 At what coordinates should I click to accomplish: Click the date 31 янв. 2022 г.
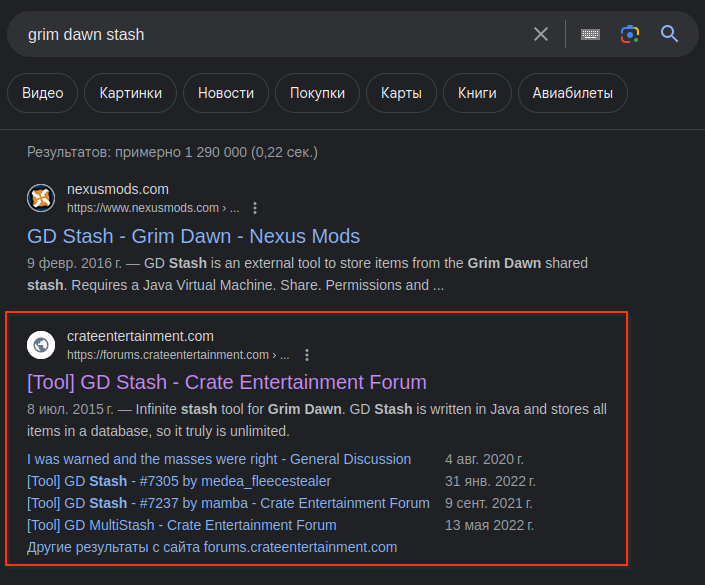coord(490,481)
